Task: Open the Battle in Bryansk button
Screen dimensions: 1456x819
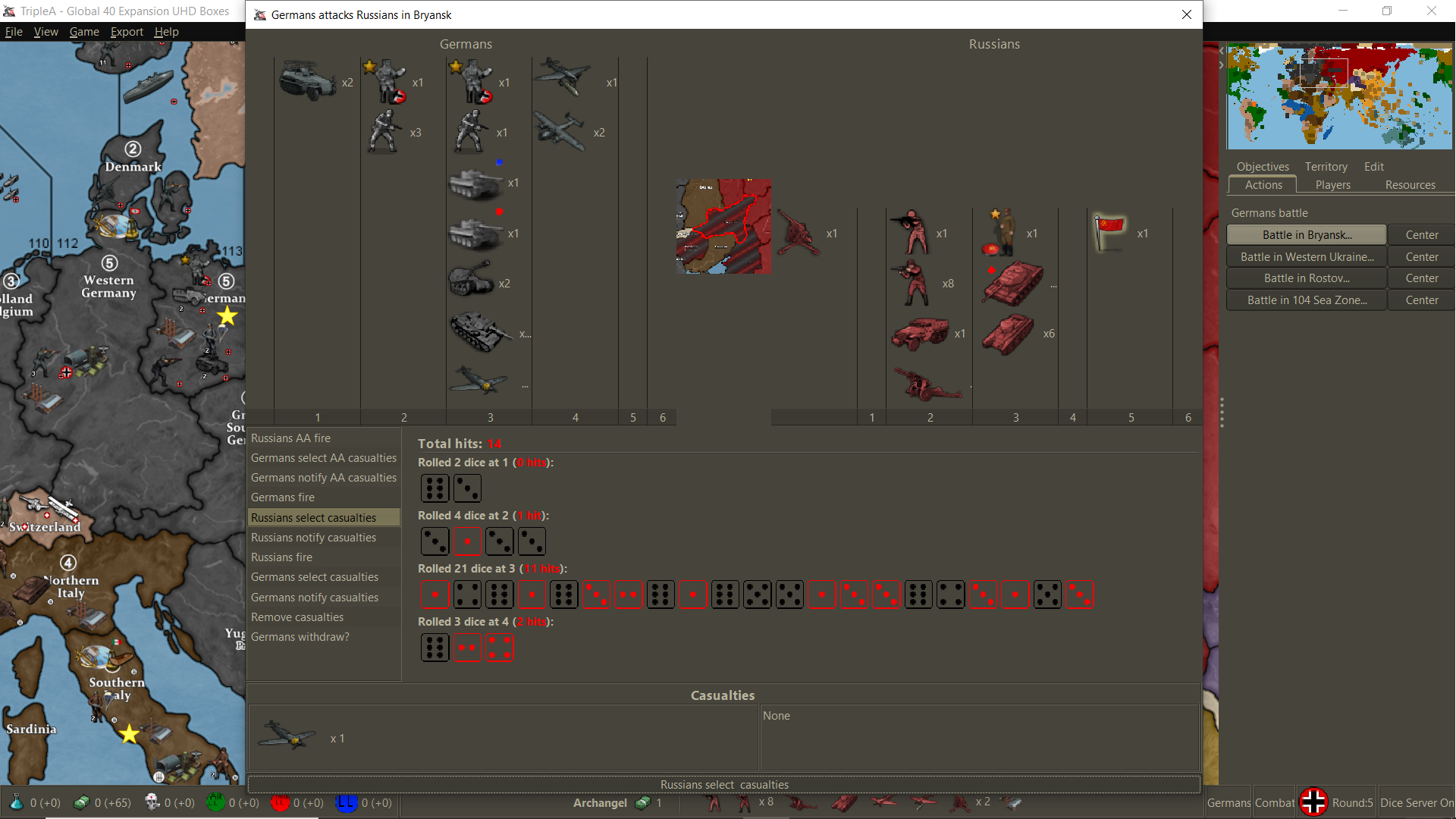Action: (1307, 235)
